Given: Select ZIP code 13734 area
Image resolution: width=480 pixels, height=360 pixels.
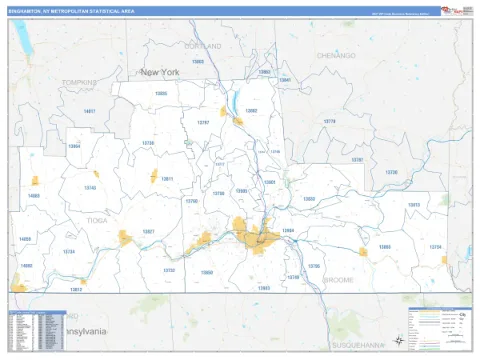Looking at the screenshot, I should tap(69, 252).
